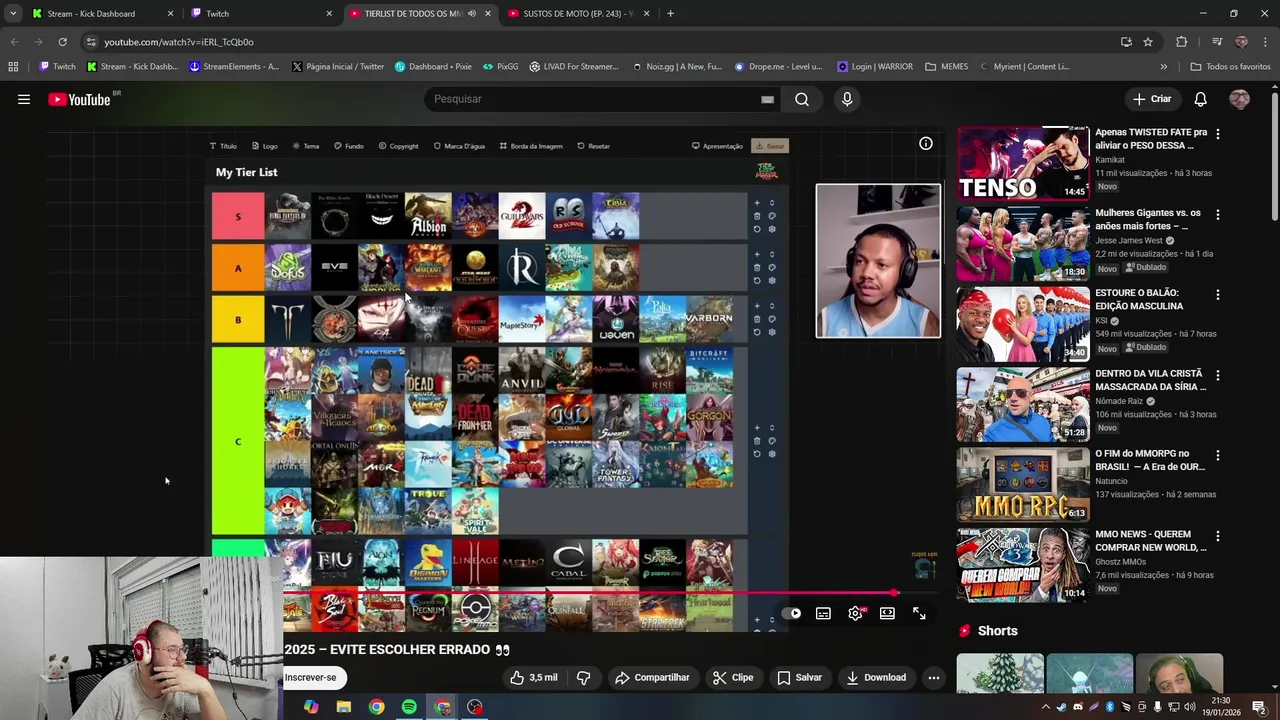This screenshot has width=1280, height=720.
Task: Open ESTOURE O BALÃO thumbnail
Action: click(1023, 323)
